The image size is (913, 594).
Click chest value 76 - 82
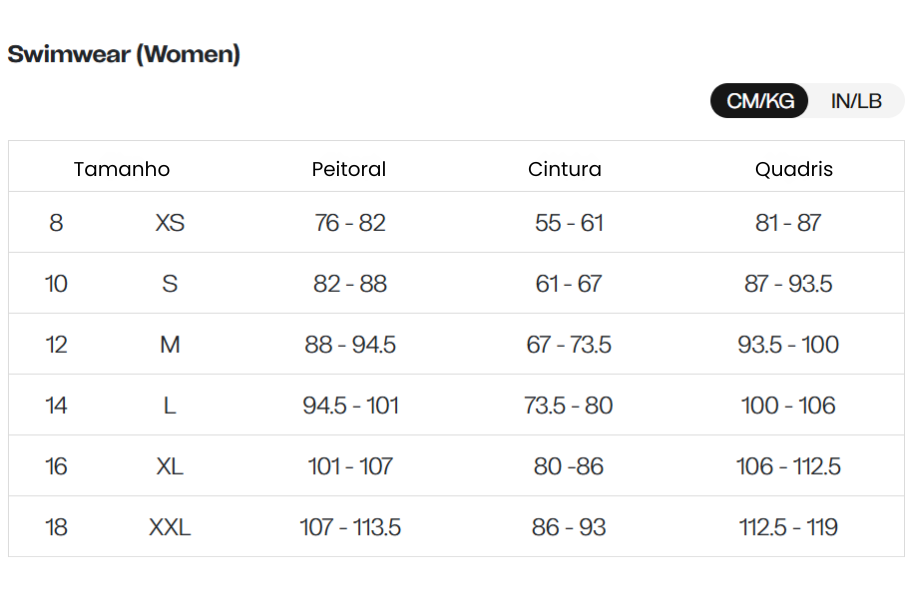tap(350, 222)
